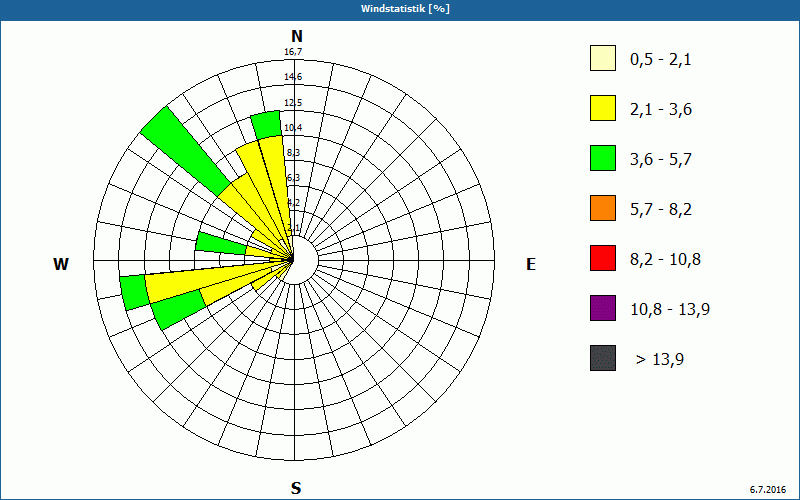Click the 10,4 radial axis value

pos(293,128)
